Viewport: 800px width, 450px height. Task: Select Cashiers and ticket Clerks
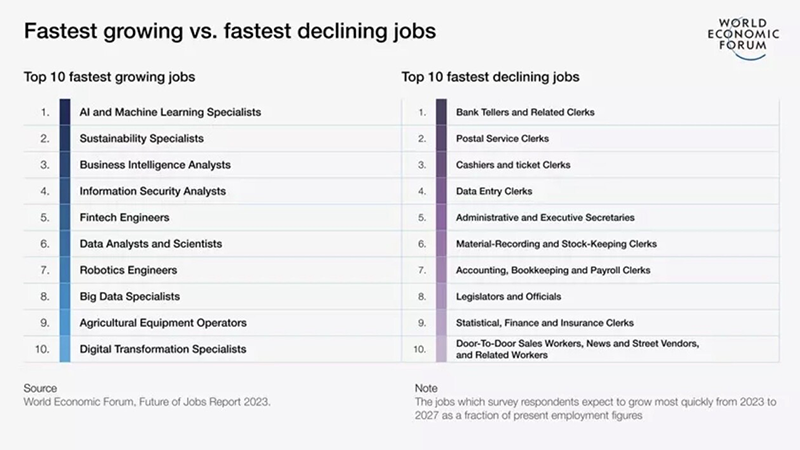click(513, 165)
